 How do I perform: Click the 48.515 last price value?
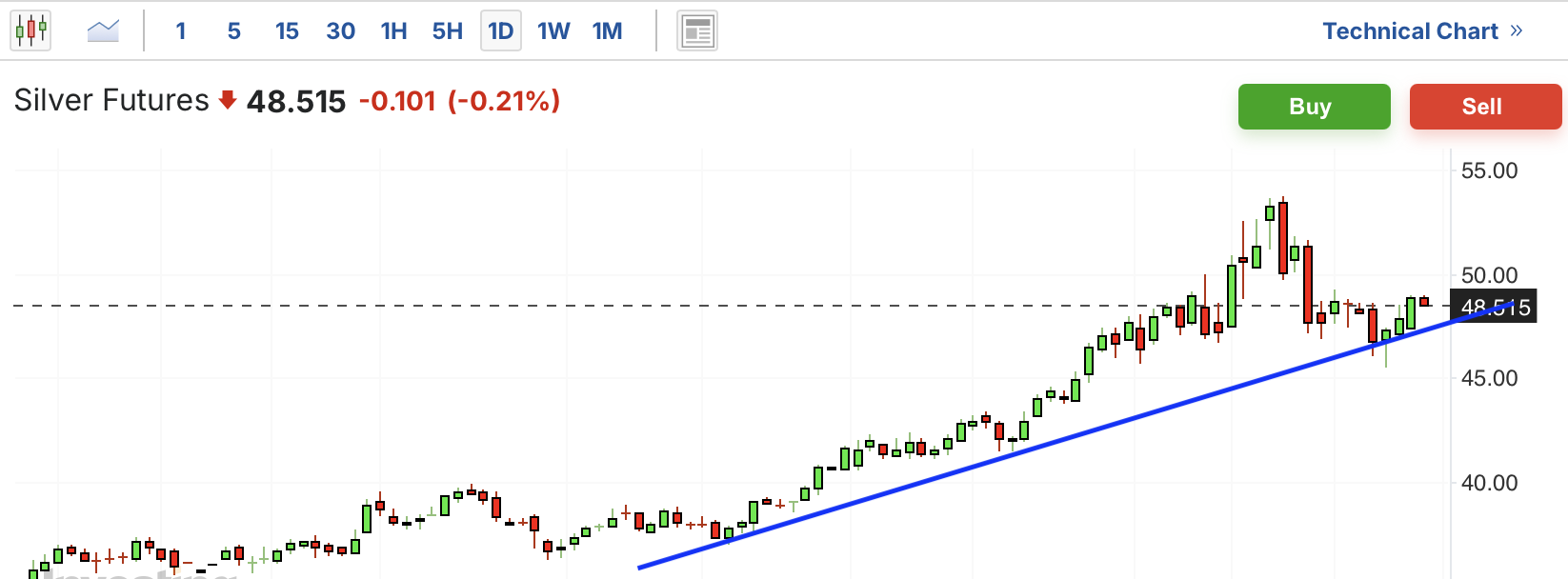pyautogui.click(x=296, y=101)
